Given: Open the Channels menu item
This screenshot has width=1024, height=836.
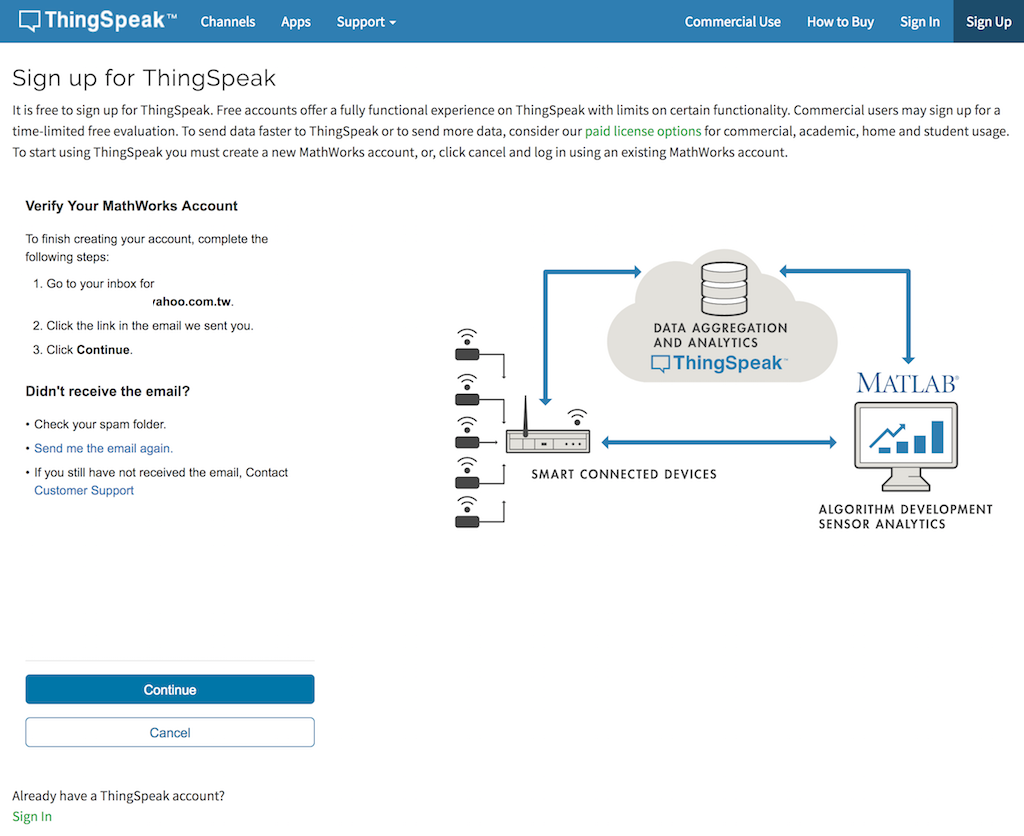Looking at the screenshot, I should click(x=228, y=22).
